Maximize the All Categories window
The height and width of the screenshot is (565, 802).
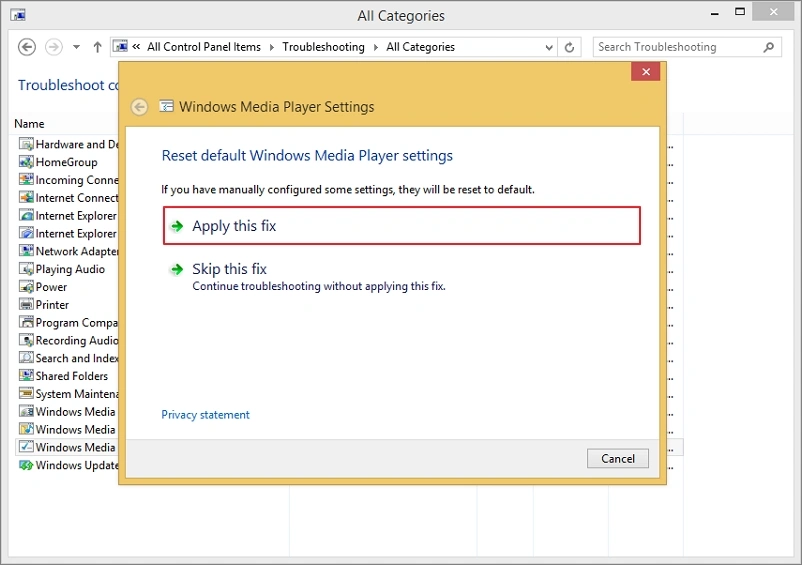pyautogui.click(x=740, y=12)
